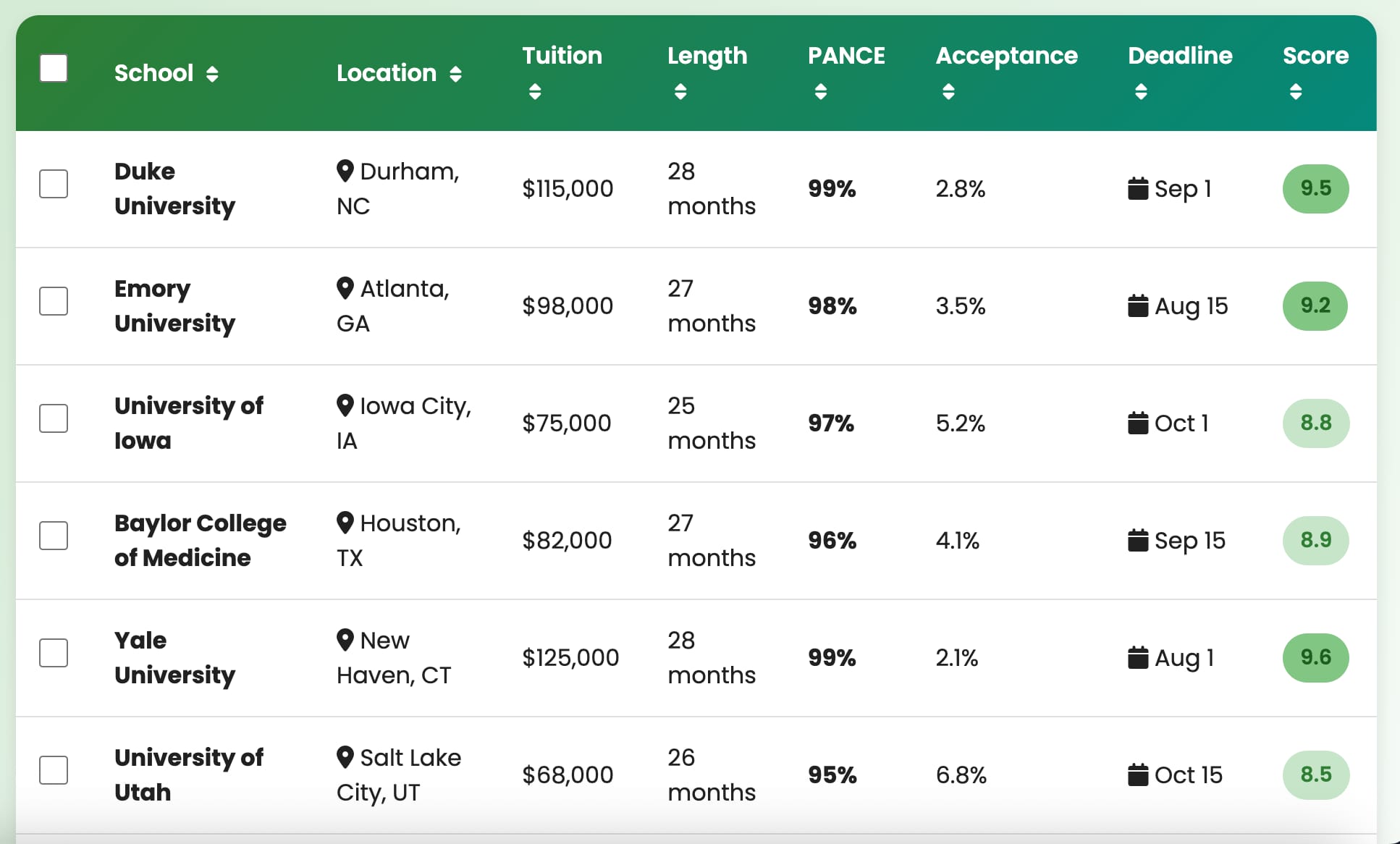This screenshot has width=1400, height=844.
Task: Click the map pin icon for Iowa City
Action: point(345,405)
